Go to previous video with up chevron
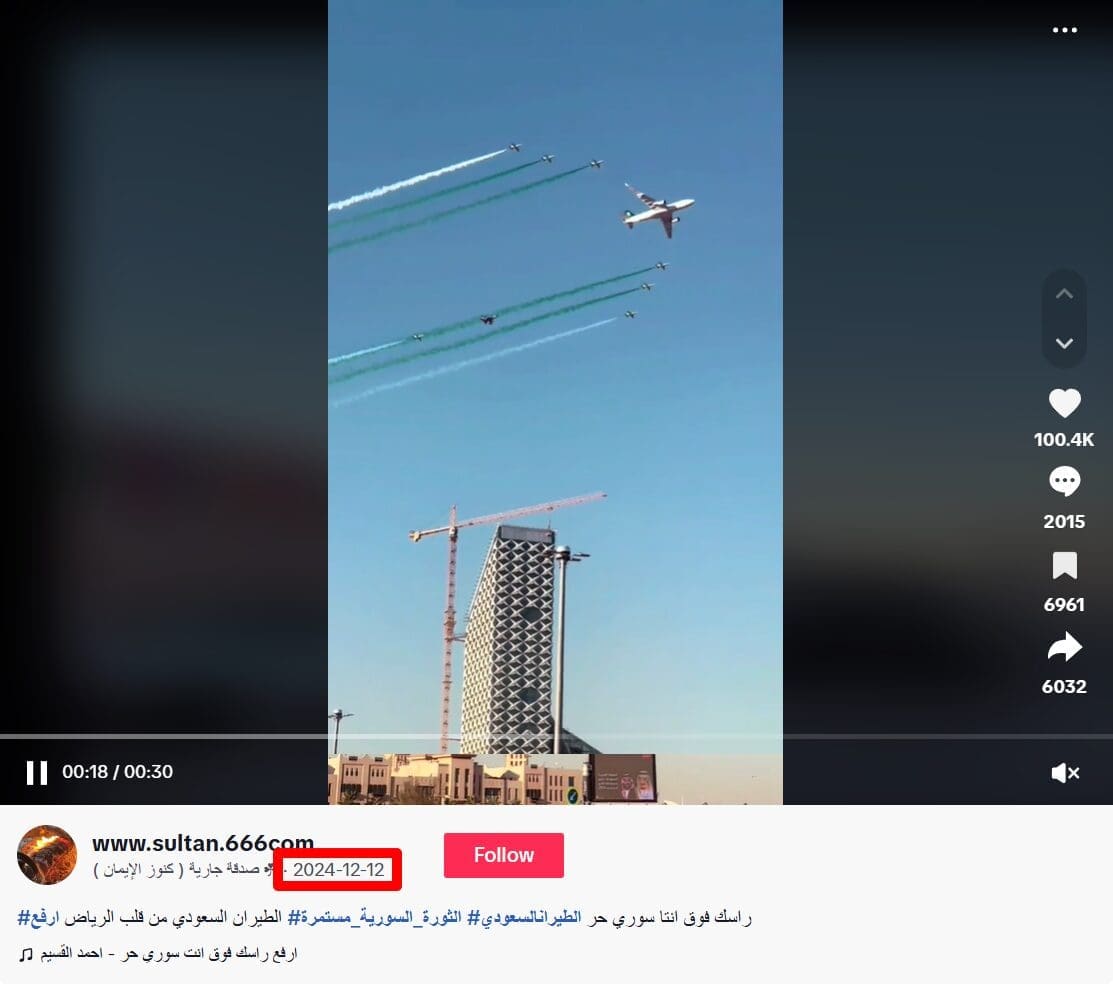The height and width of the screenshot is (984, 1113). 1064,293
